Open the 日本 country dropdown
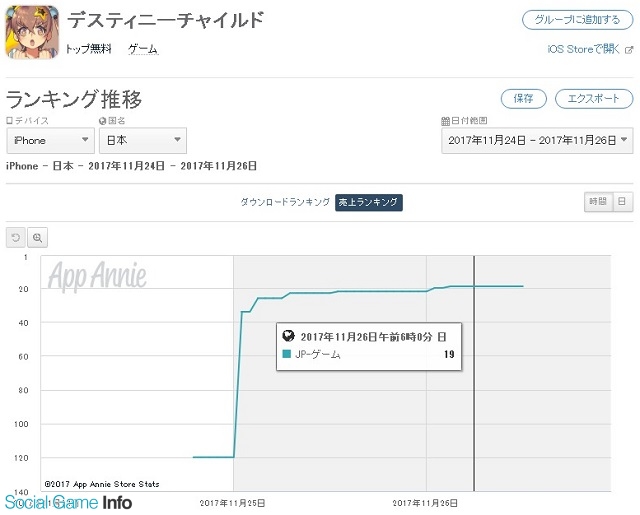The height and width of the screenshot is (515, 640). point(143,140)
